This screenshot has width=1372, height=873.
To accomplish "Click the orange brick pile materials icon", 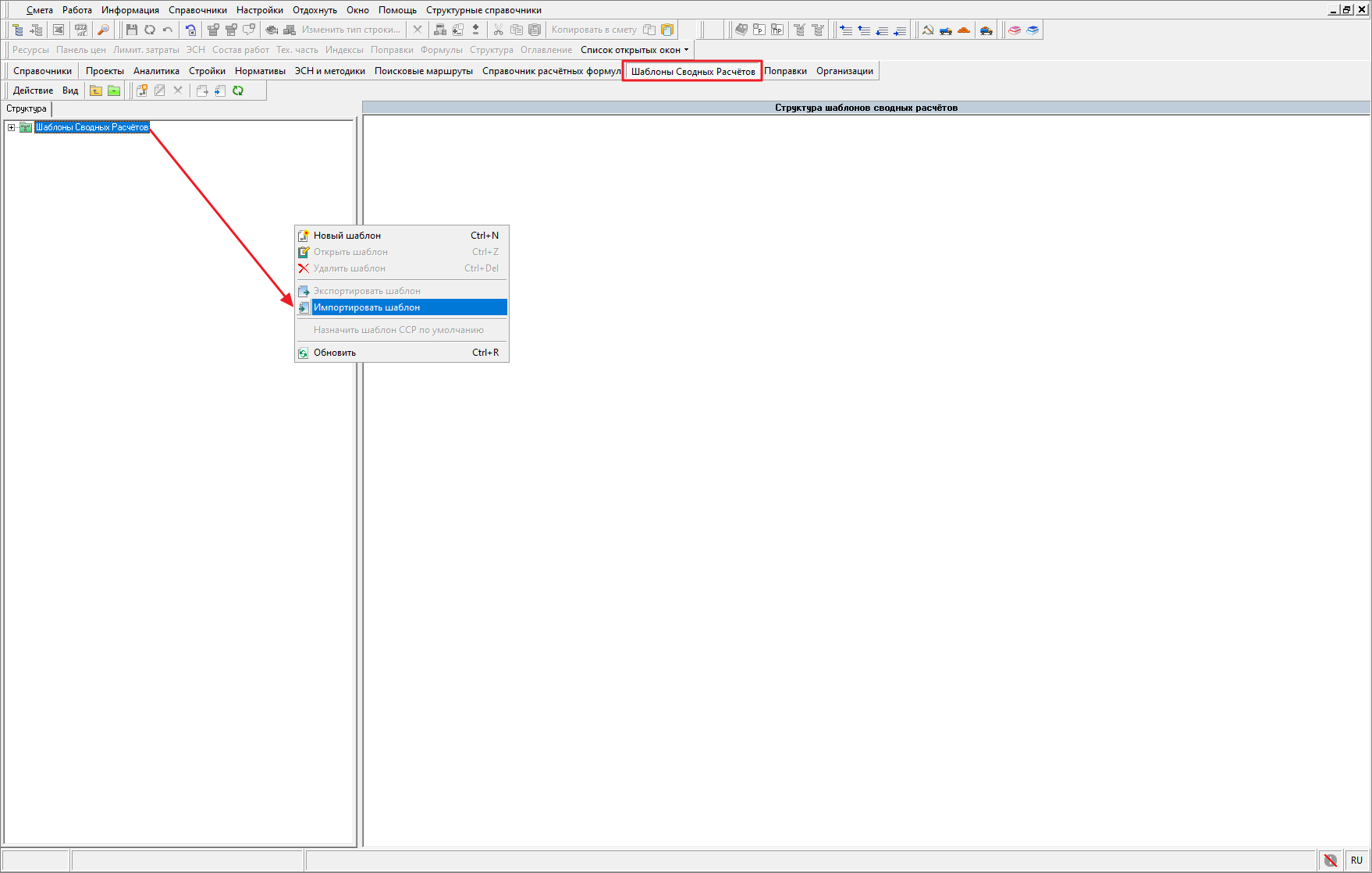I will (x=964, y=30).
